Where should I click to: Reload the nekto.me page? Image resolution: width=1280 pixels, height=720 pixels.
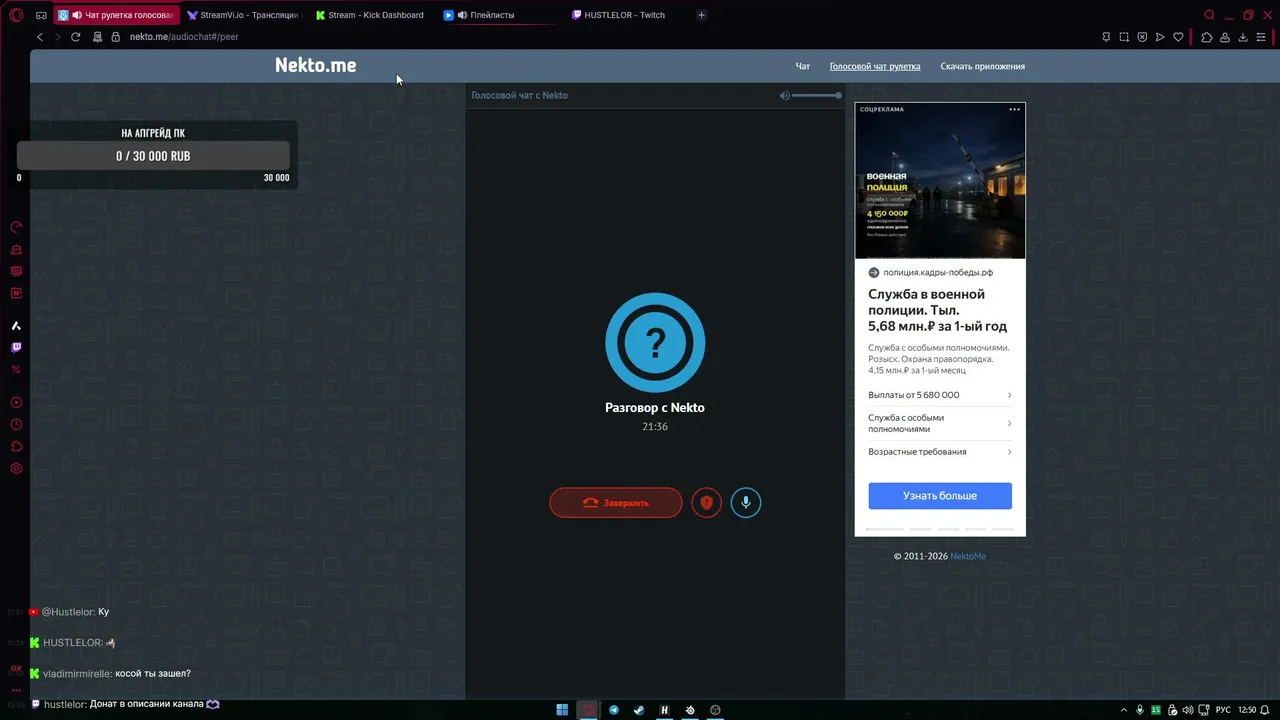[x=75, y=37]
